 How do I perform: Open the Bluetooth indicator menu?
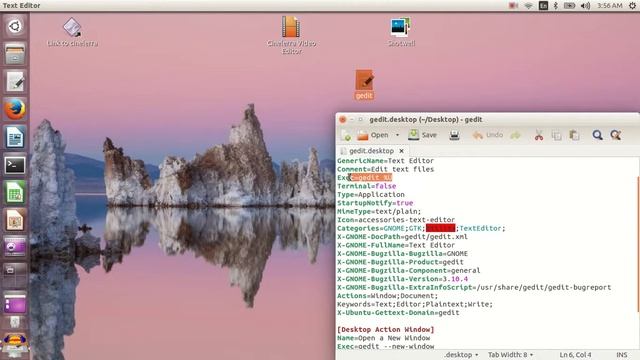(x=556, y=6)
